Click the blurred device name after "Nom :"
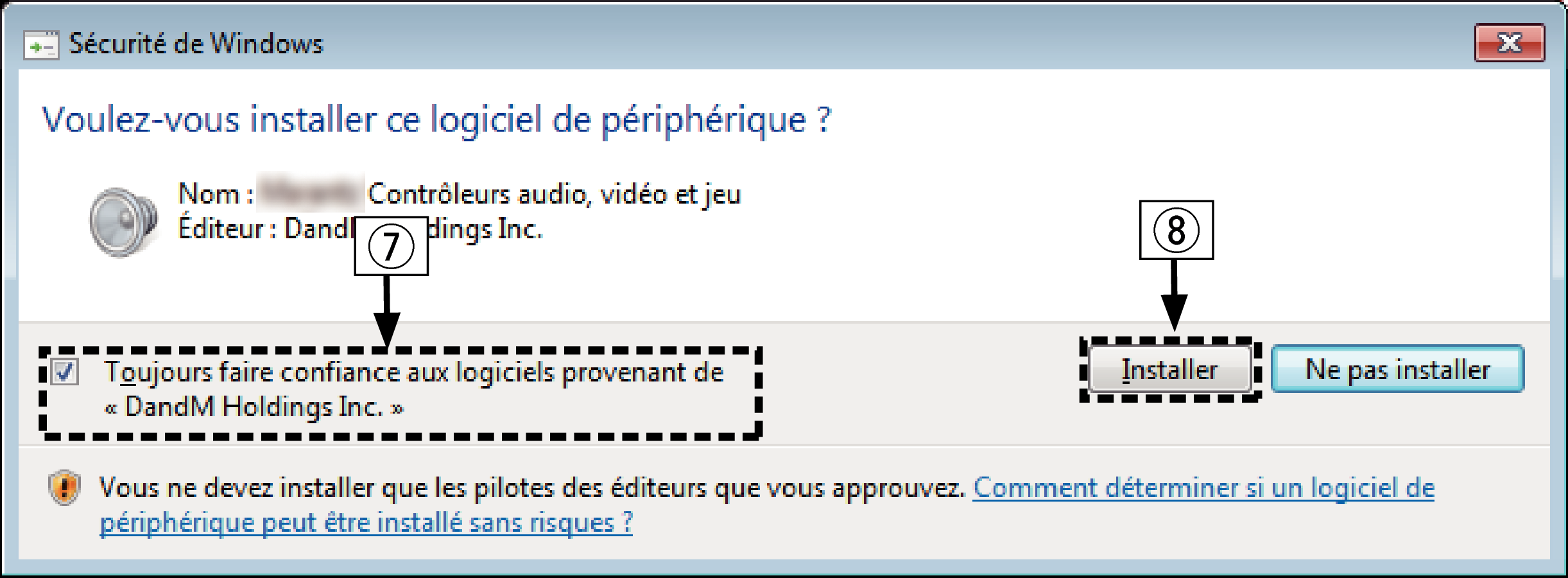 [x=310, y=193]
